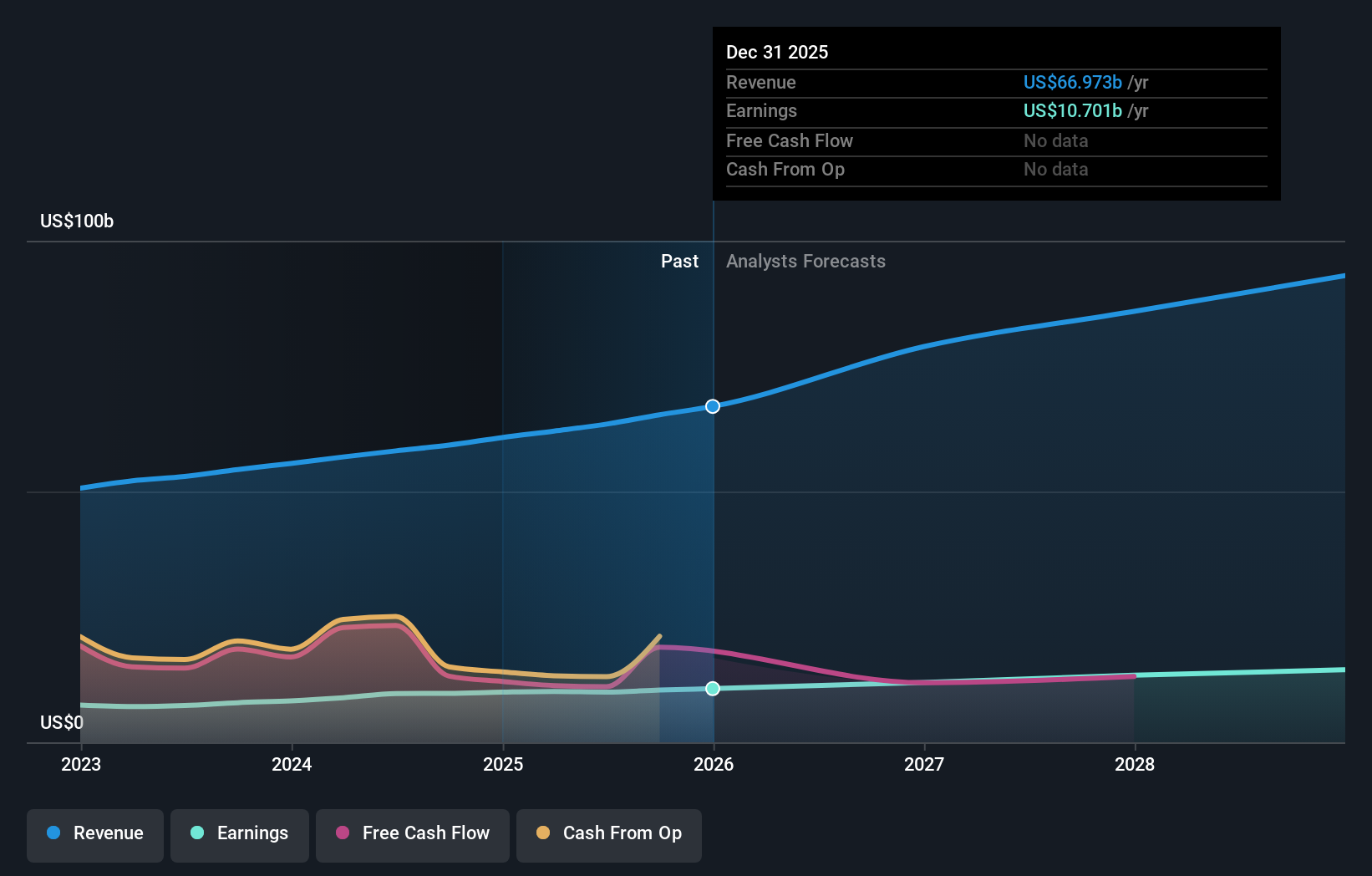Screen dimensions: 1372x876
Task: Select the 2023 x-axis label
Action: (x=81, y=765)
